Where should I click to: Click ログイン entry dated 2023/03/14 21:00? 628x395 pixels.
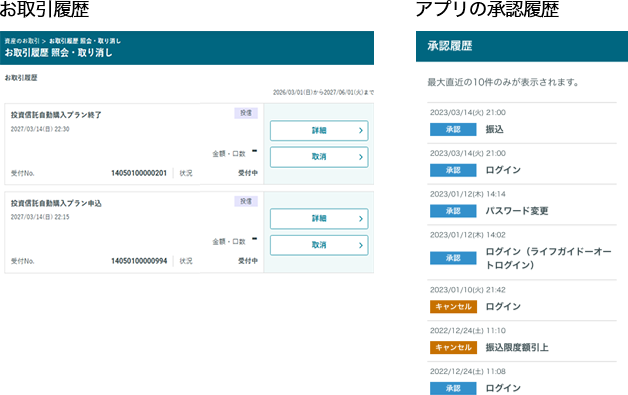pos(503,170)
